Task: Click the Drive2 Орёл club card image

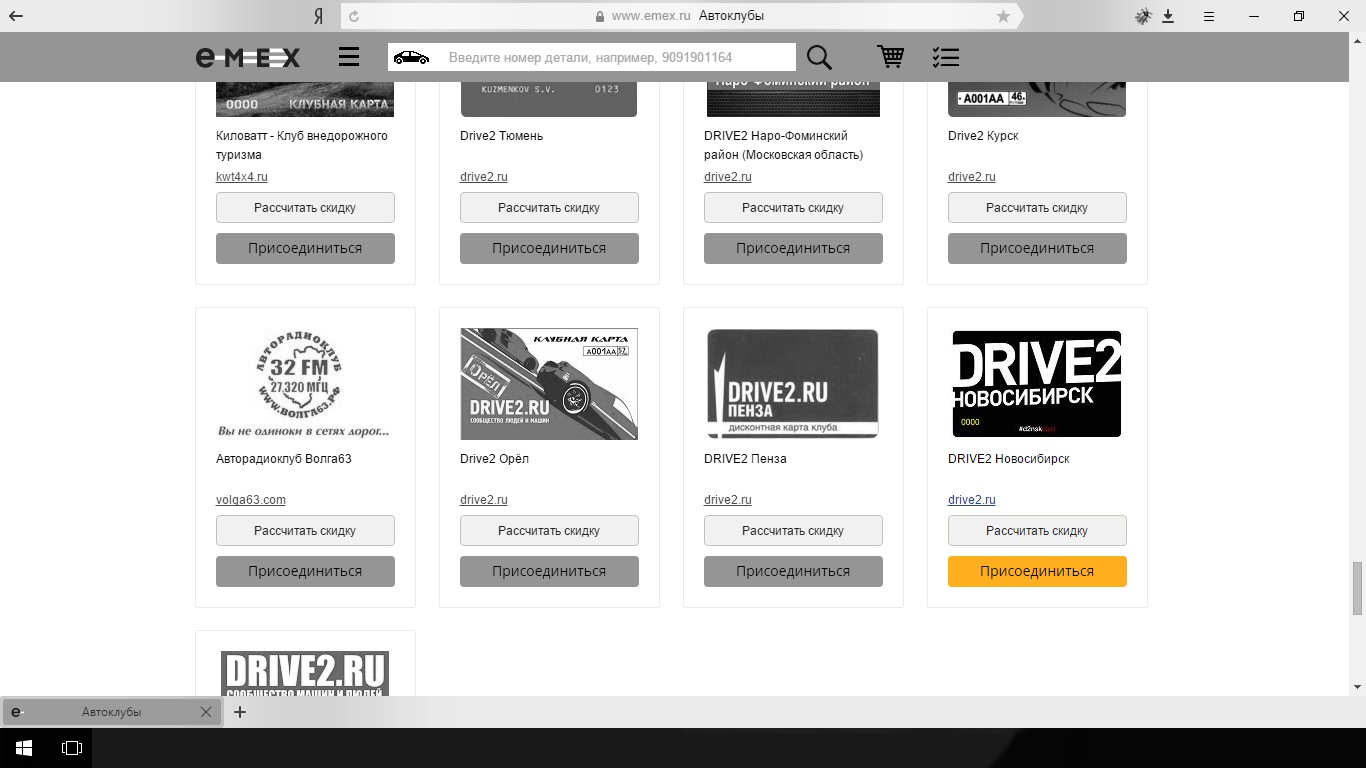Action: (549, 384)
